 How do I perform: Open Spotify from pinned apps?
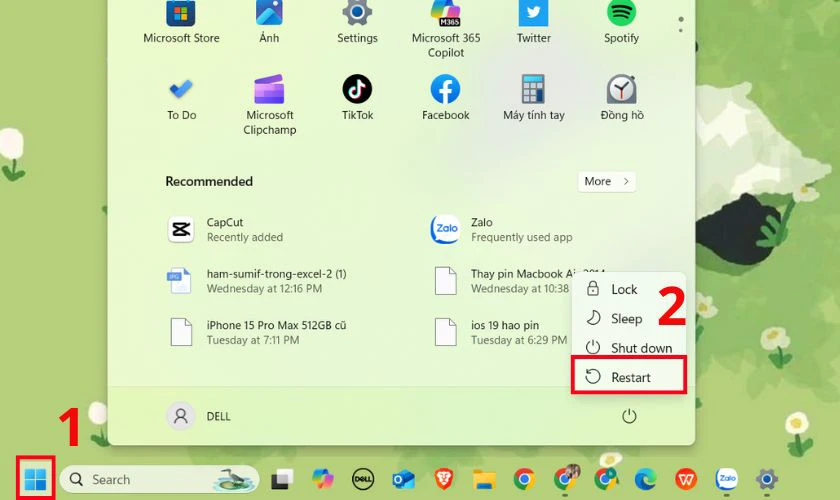(x=621, y=22)
